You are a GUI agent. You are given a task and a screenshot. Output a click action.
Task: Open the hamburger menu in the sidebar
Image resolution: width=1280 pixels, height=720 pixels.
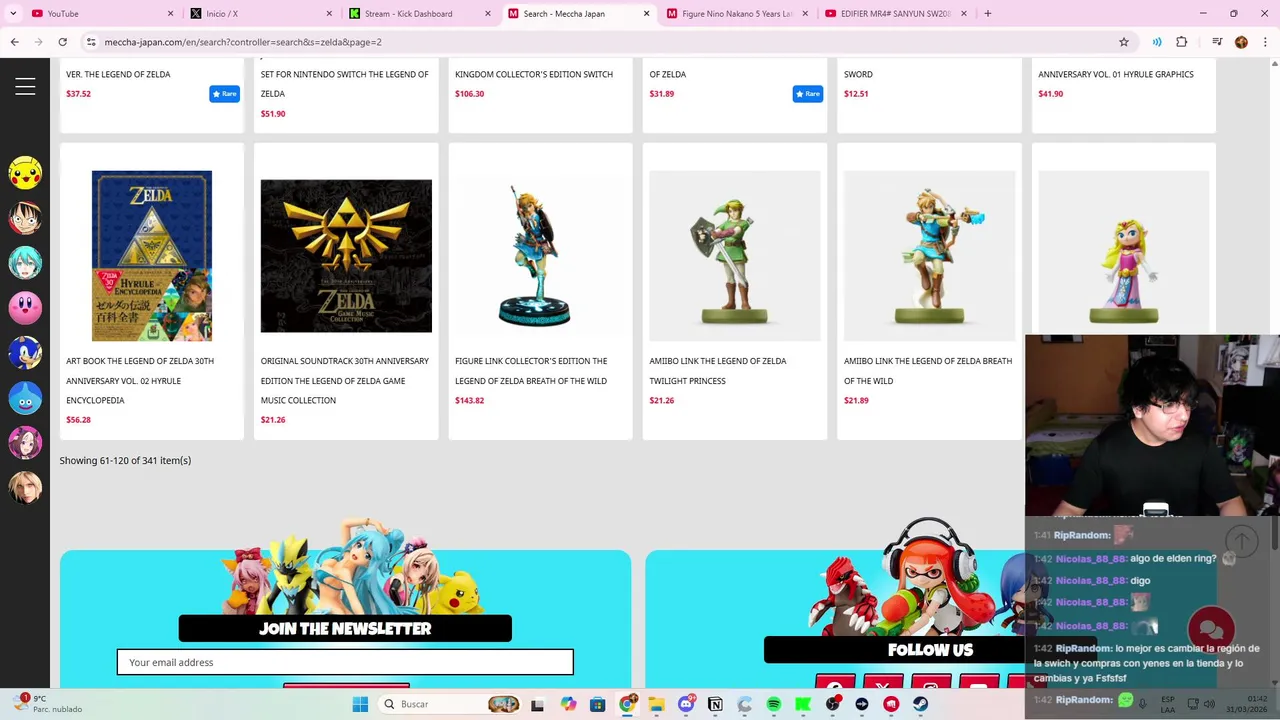pos(25,87)
